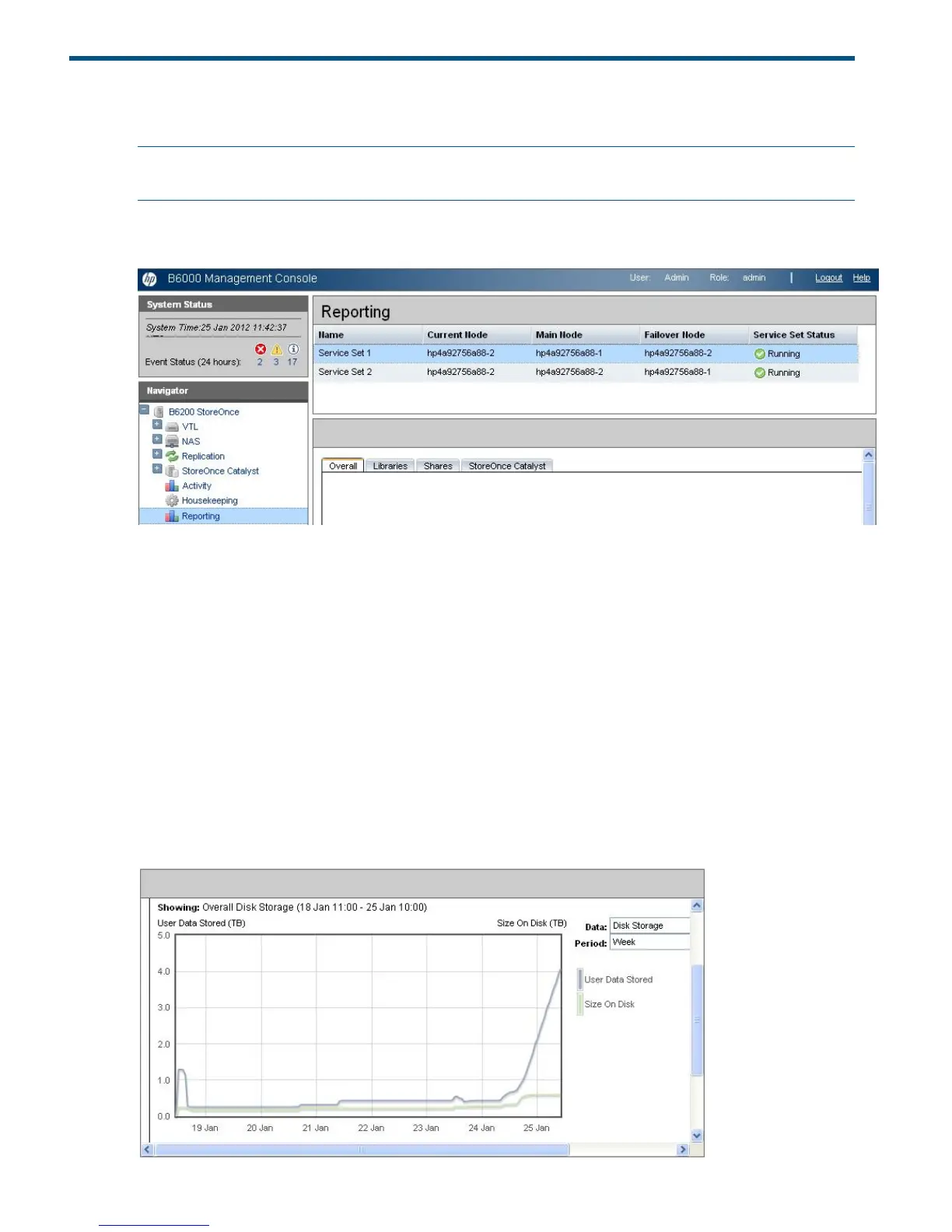
Task: Click the System Time text
Action: click(x=216, y=327)
